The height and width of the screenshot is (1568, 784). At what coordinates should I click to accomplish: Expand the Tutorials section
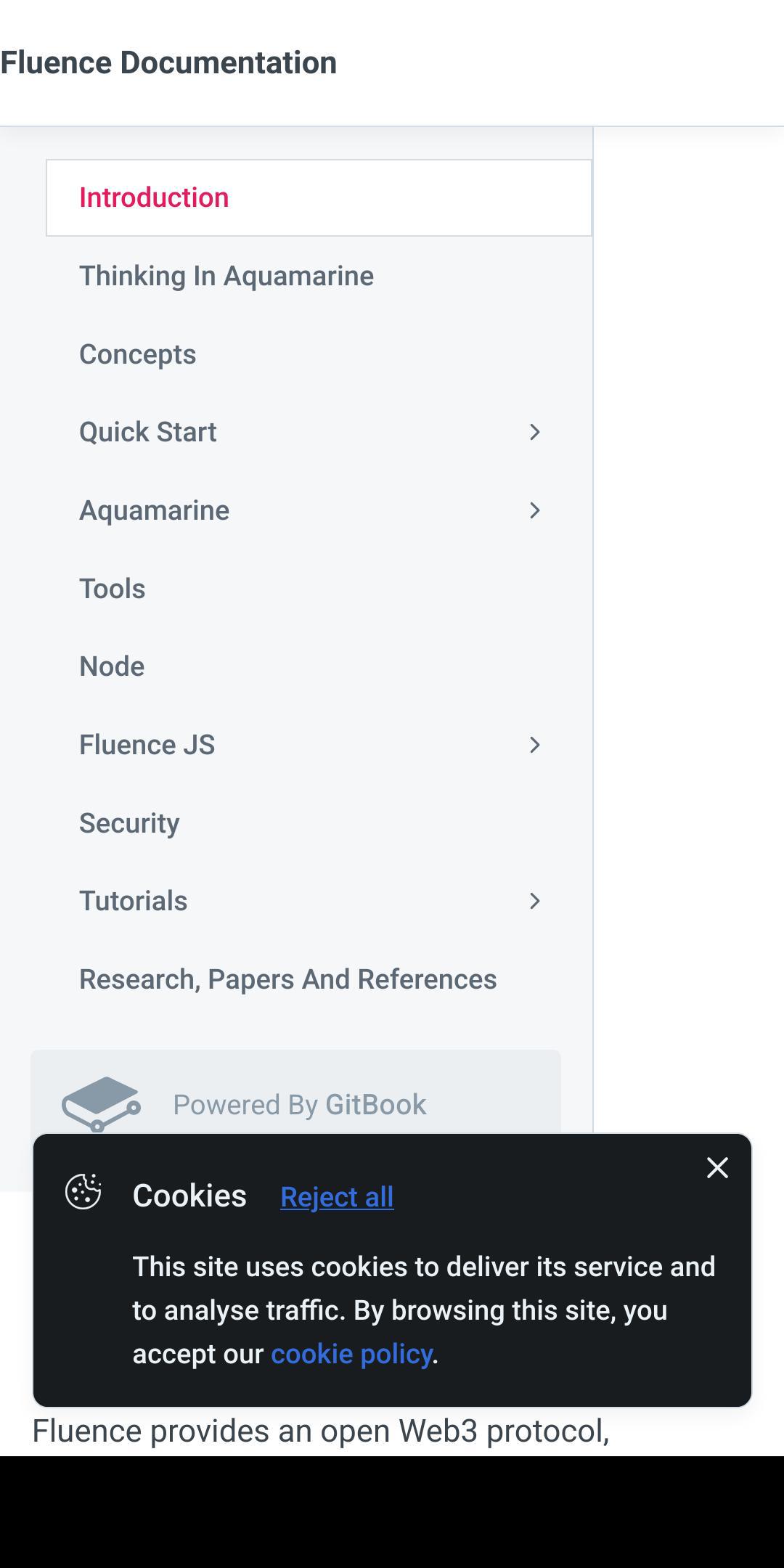pos(535,901)
